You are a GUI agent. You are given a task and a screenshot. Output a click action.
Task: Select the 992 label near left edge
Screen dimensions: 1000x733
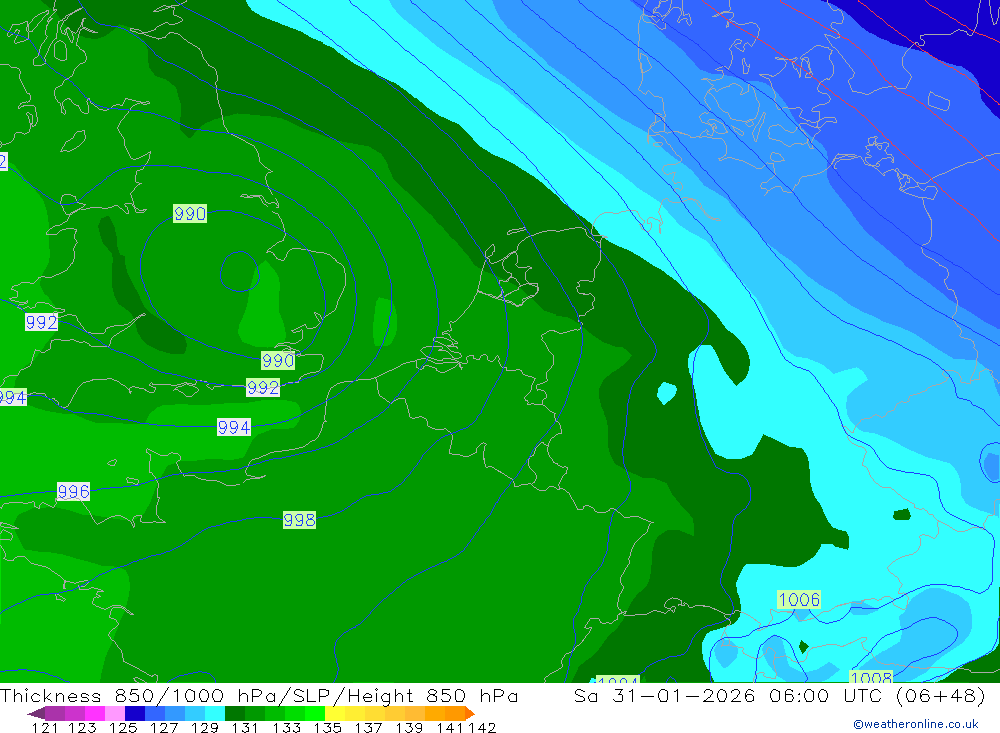pyautogui.click(x=41, y=322)
